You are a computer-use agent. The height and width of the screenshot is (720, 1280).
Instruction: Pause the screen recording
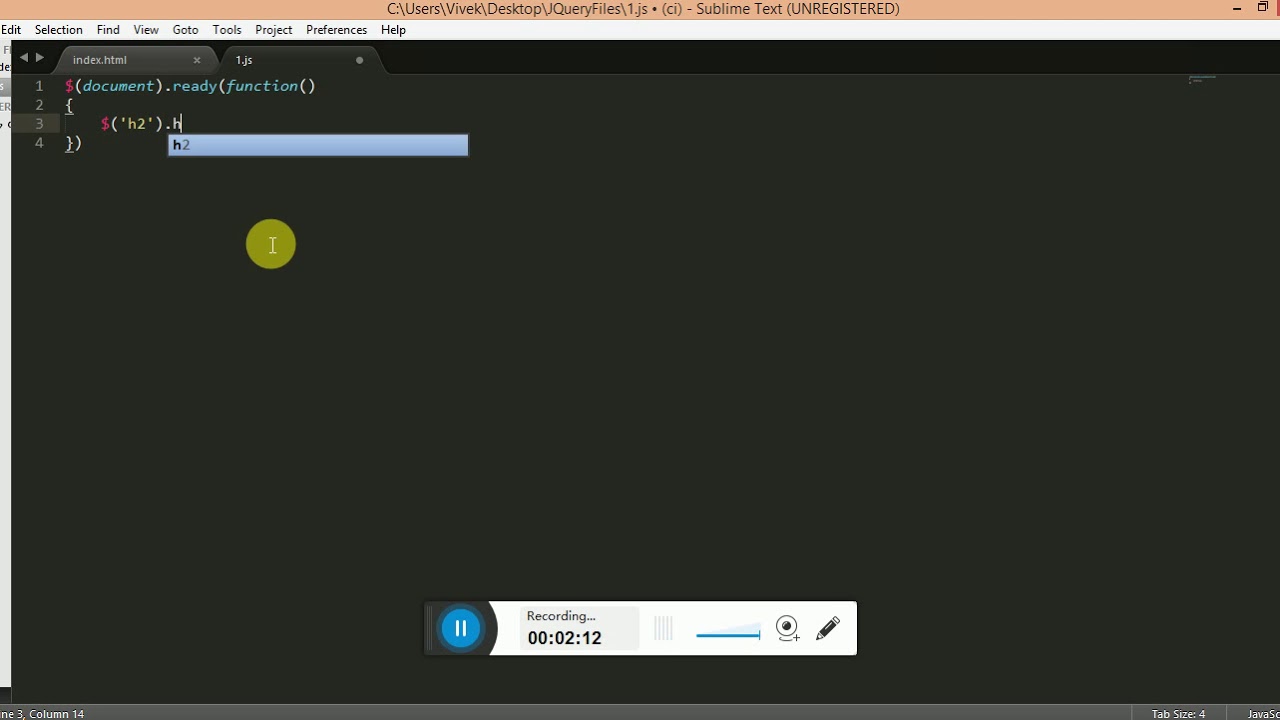pos(461,628)
